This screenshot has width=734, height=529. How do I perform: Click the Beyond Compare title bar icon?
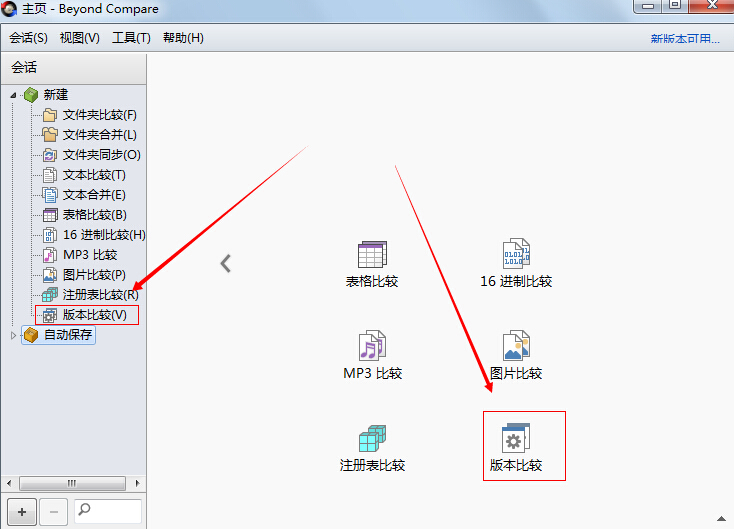(9, 8)
